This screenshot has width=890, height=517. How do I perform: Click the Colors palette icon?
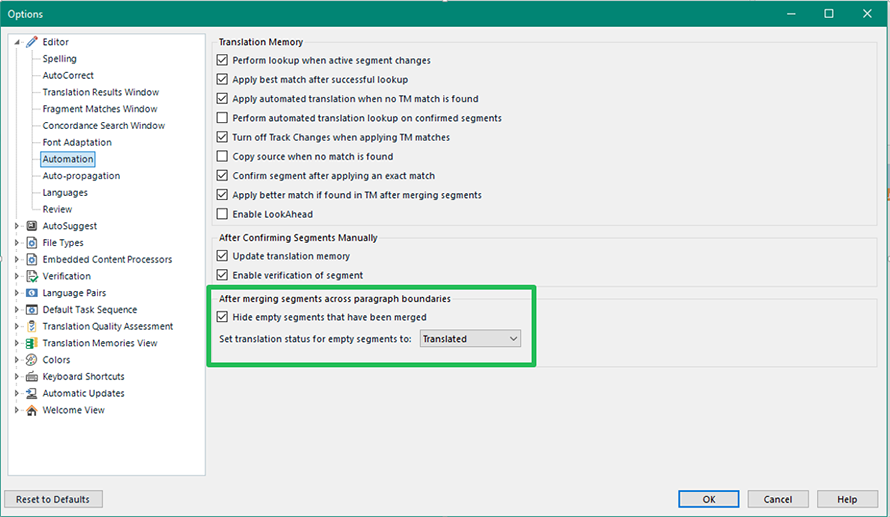point(32,360)
